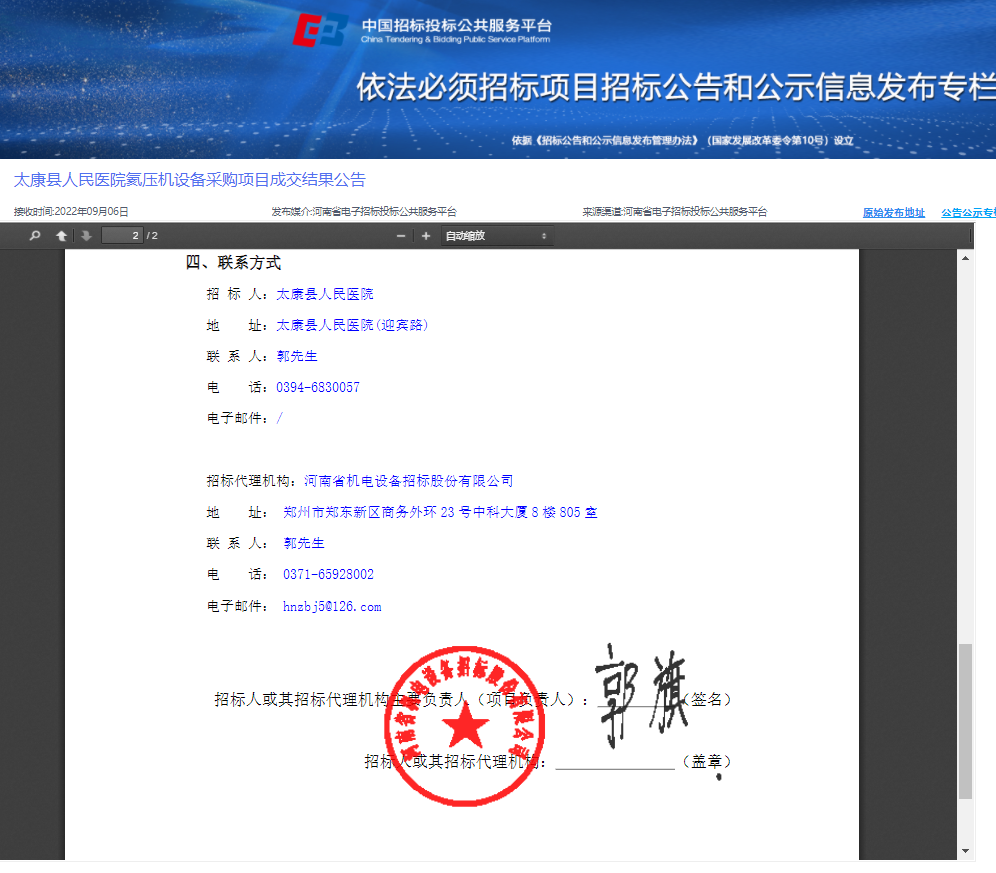
Task: Open the 原始发布地址 link
Action: (893, 213)
